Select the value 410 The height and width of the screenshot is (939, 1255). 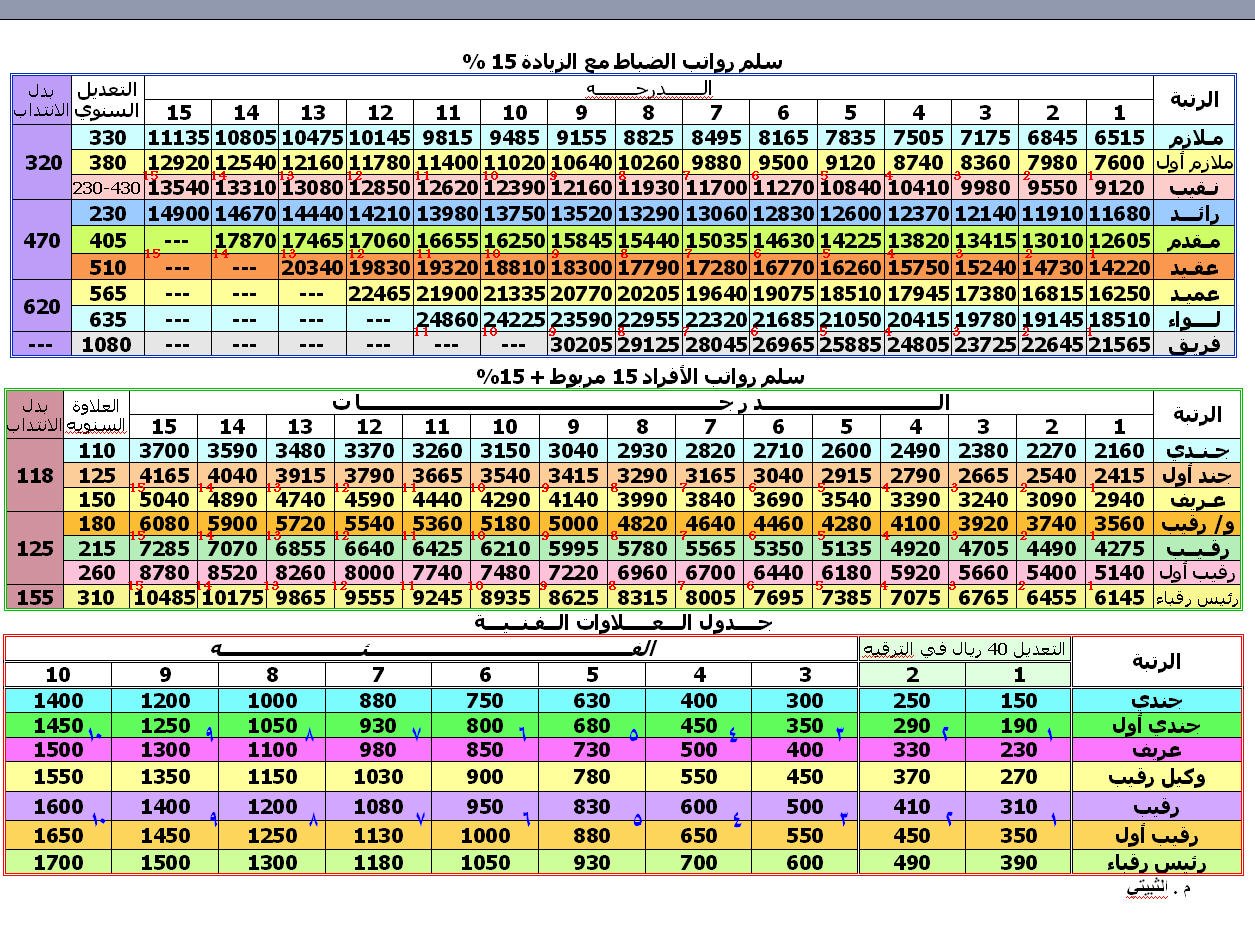(x=911, y=807)
